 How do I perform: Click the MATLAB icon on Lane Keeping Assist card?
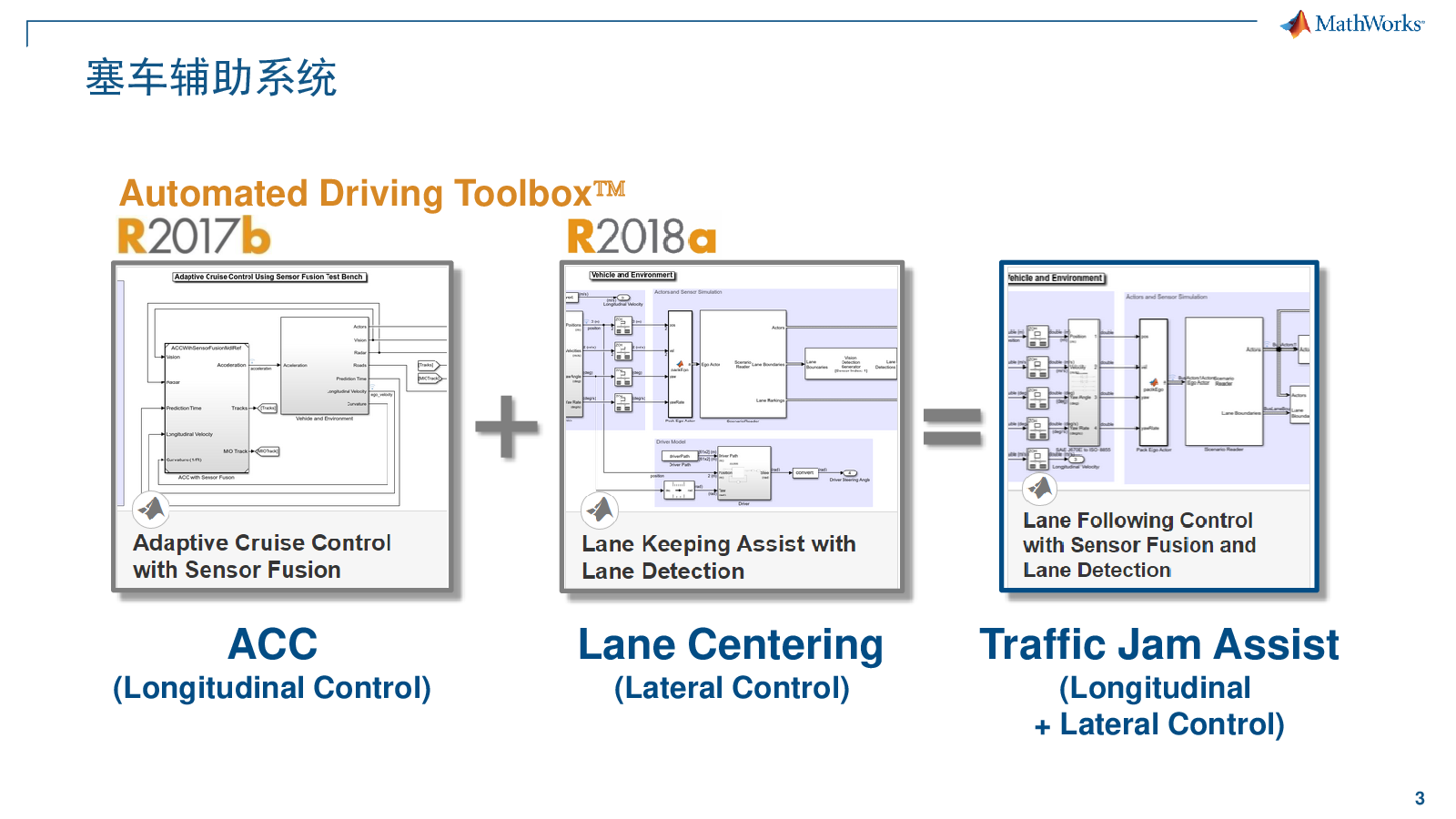600,510
